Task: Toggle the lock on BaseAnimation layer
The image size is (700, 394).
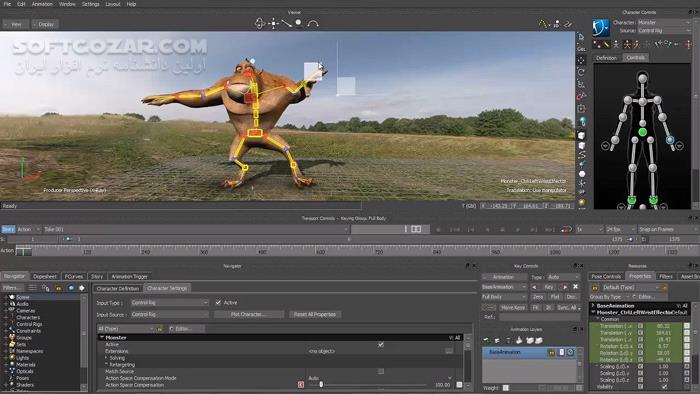Action: tap(552, 352)
